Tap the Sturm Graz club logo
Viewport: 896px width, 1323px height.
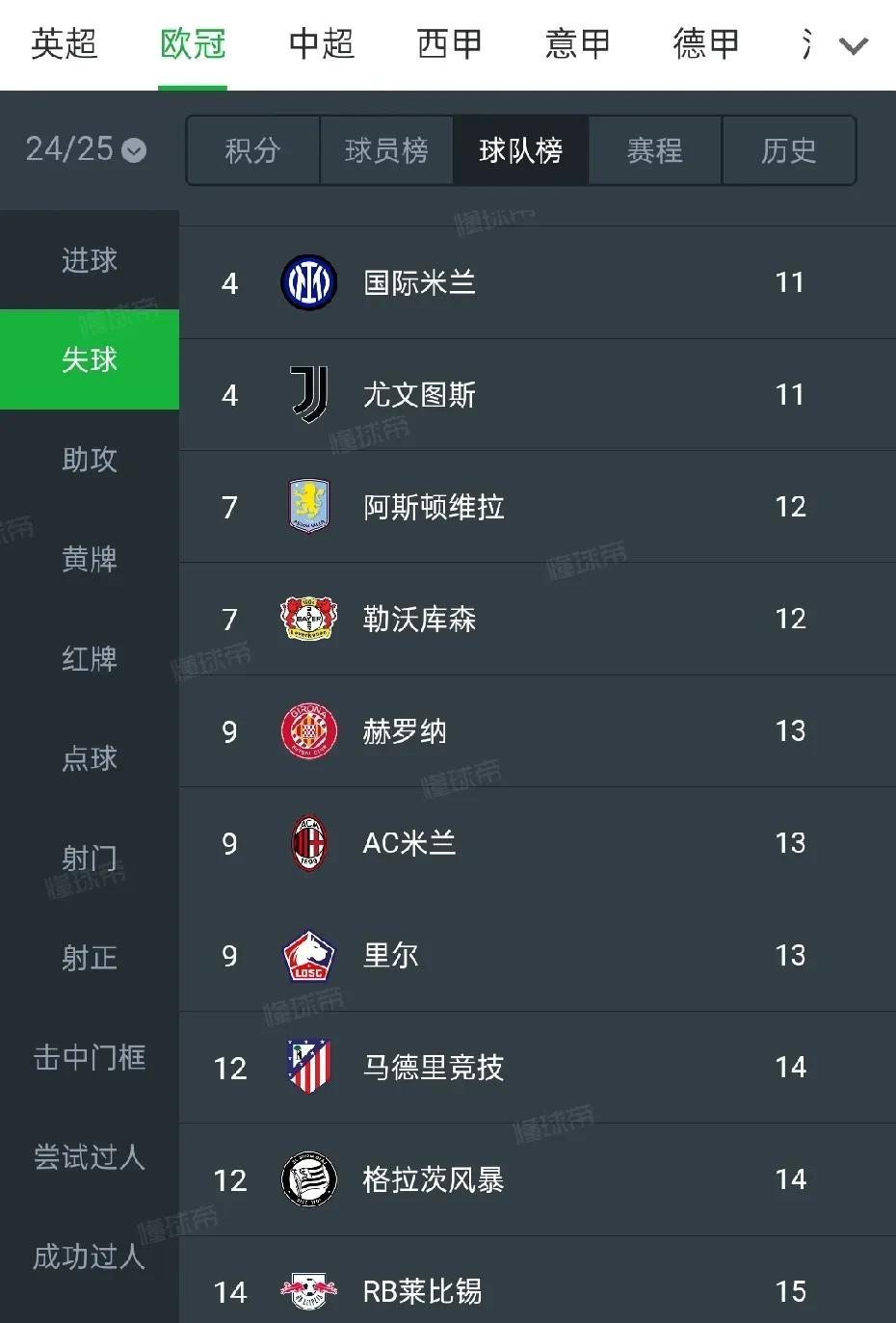(308, 1179)
